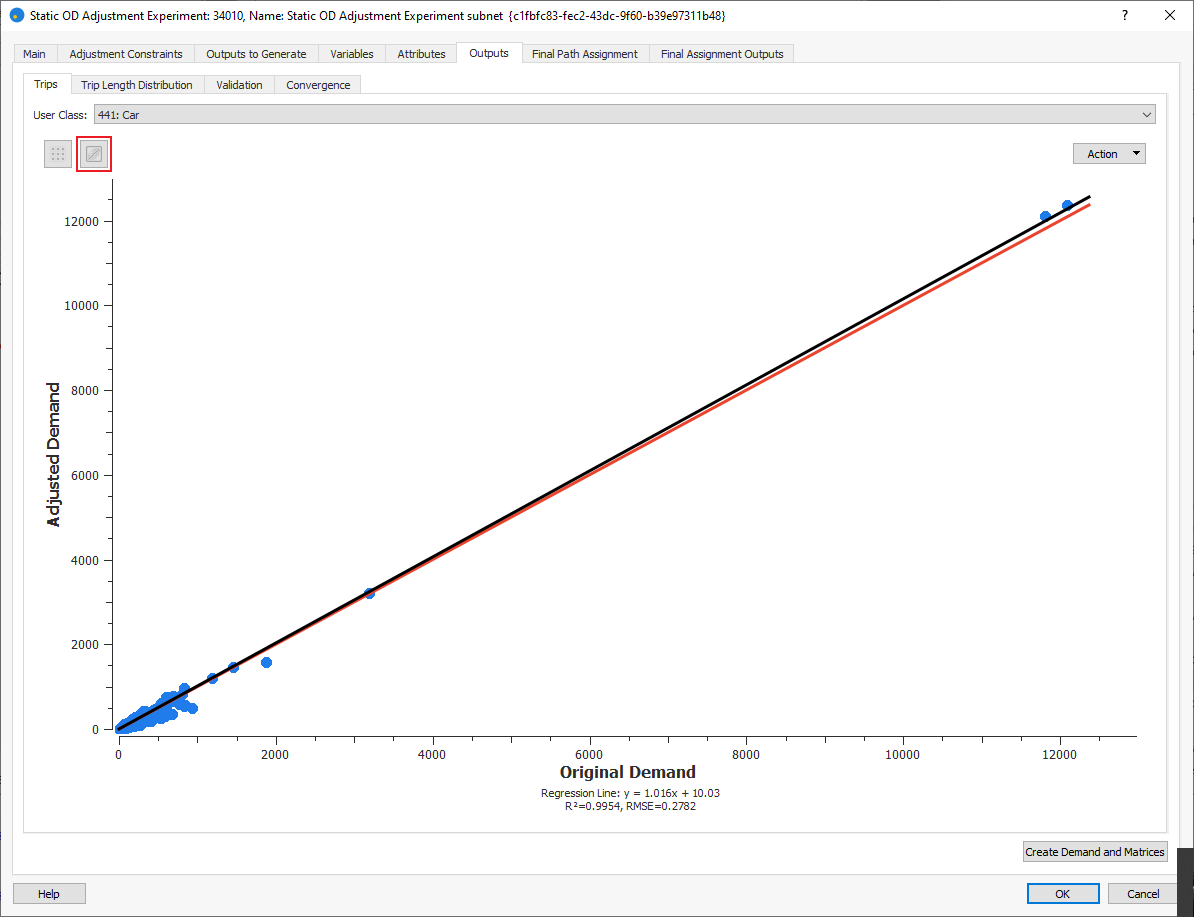
Task: Click the data point near 3200 demand
Action: (x=369, y=593)
